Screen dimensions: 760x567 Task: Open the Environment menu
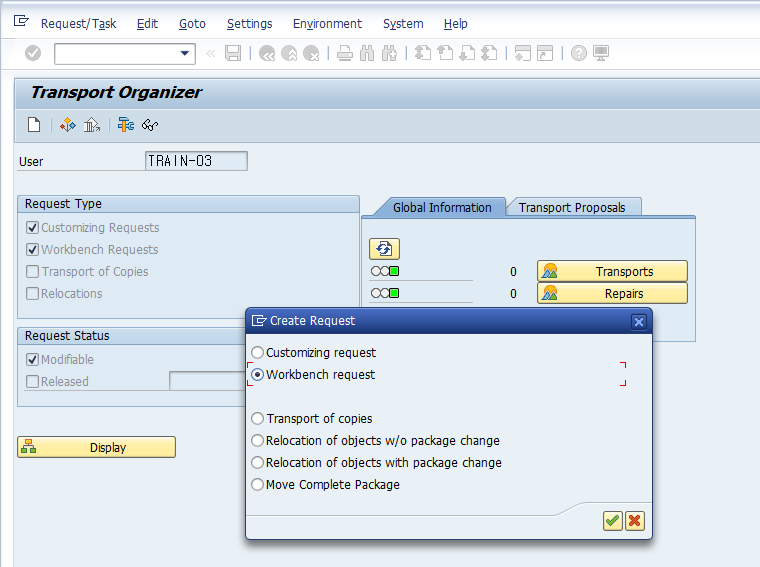pyautogui.click(x=327, y=24)
